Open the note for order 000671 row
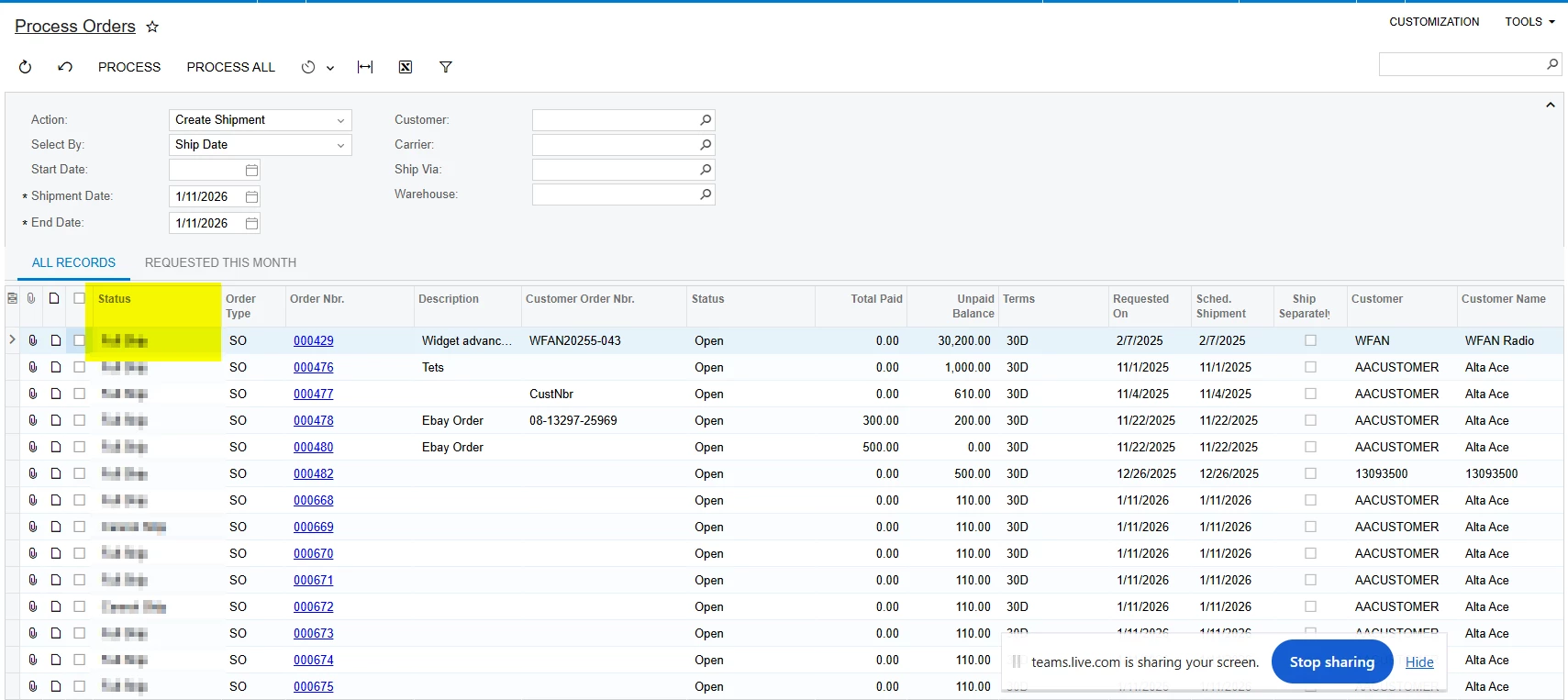 [56, 580]
